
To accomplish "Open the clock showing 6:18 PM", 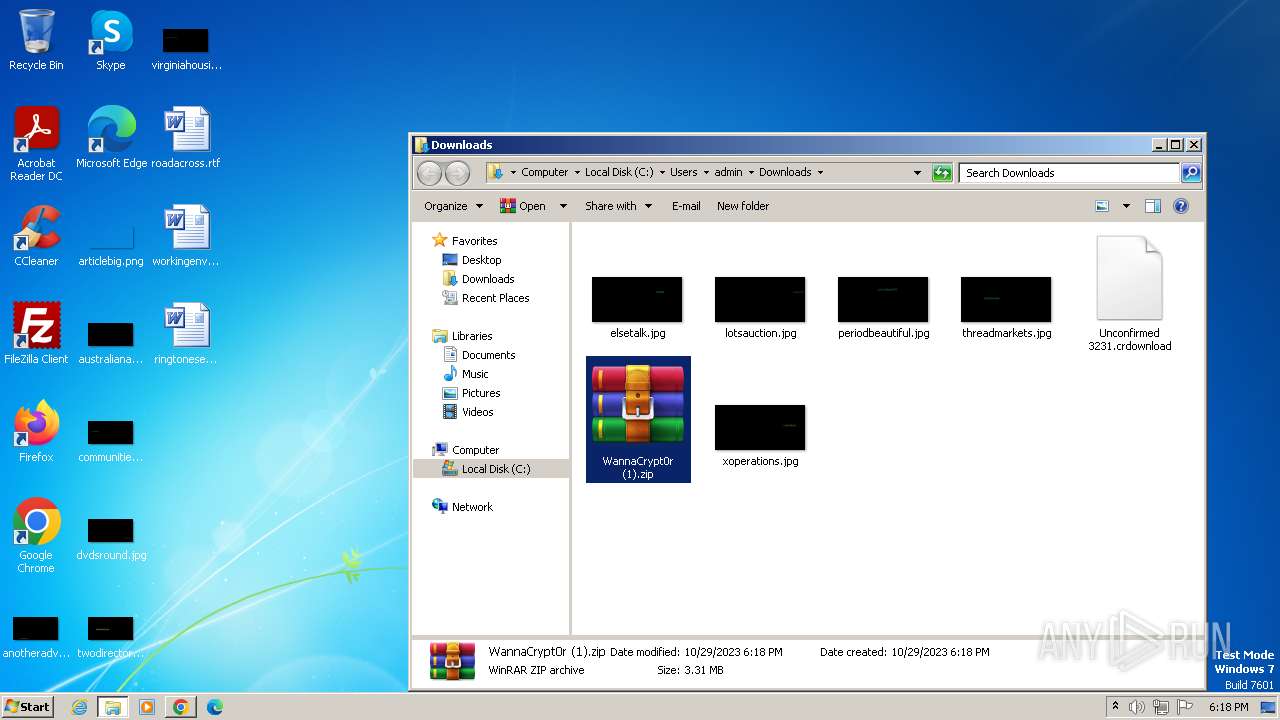I will (x=1228, y=707).
